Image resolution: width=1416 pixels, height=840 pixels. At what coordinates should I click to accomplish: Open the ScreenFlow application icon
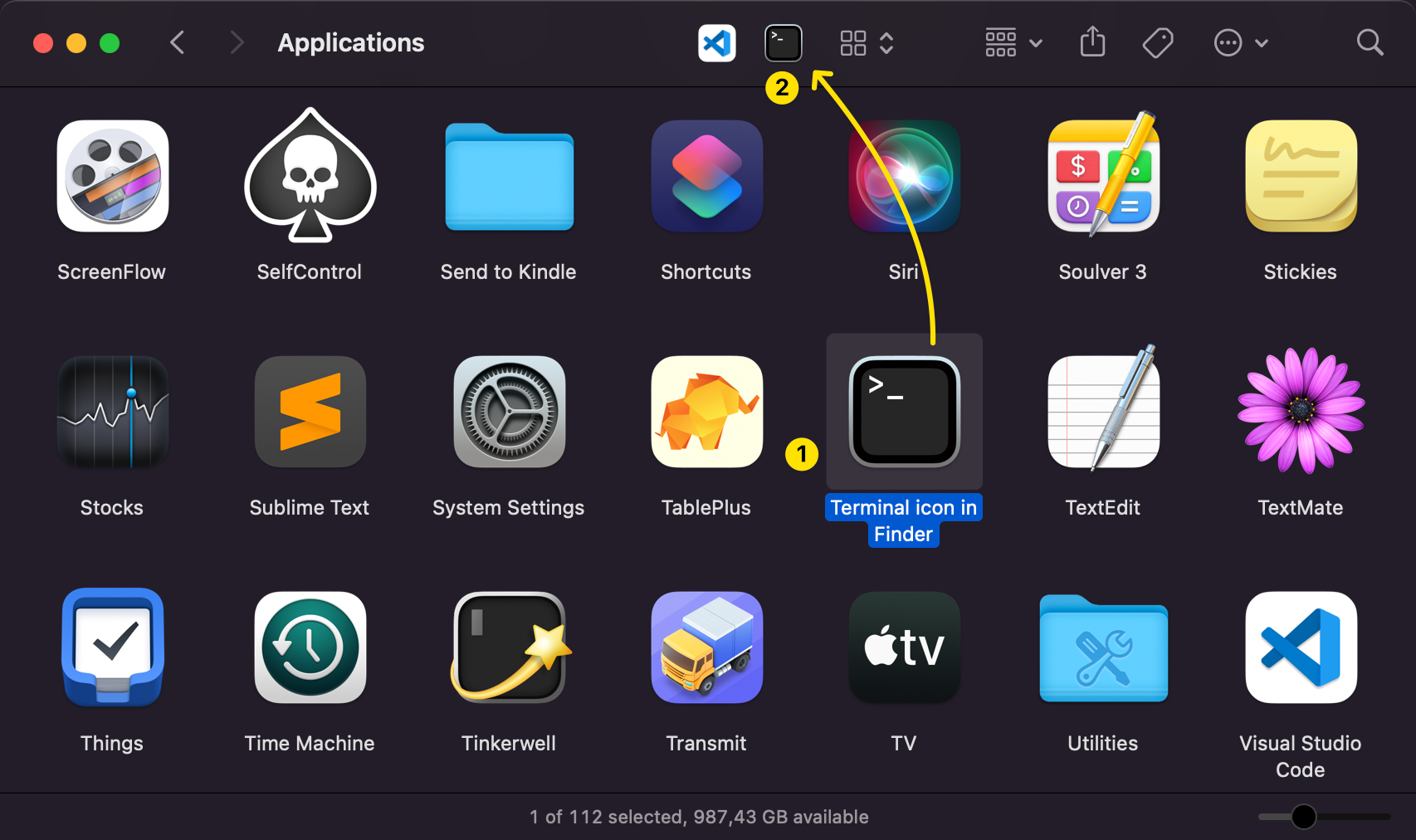point(113,177)
